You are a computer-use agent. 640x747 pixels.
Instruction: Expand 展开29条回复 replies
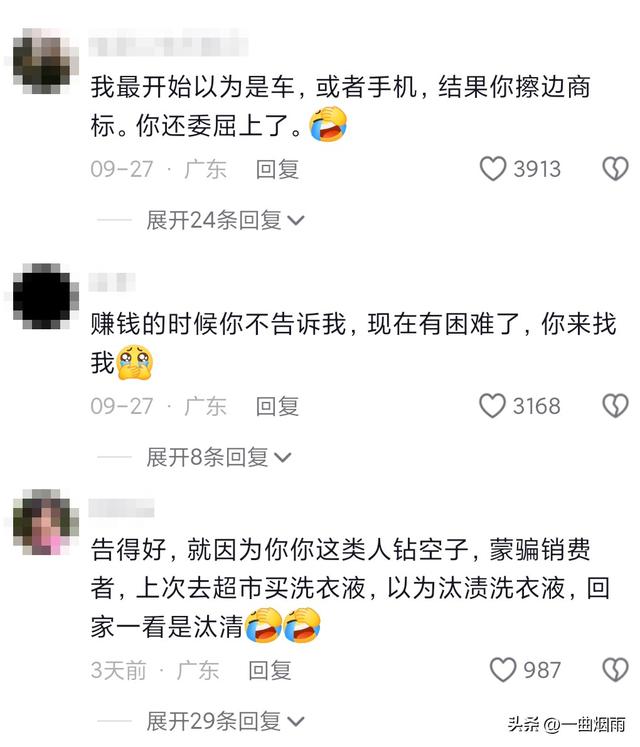click(225, 721)
